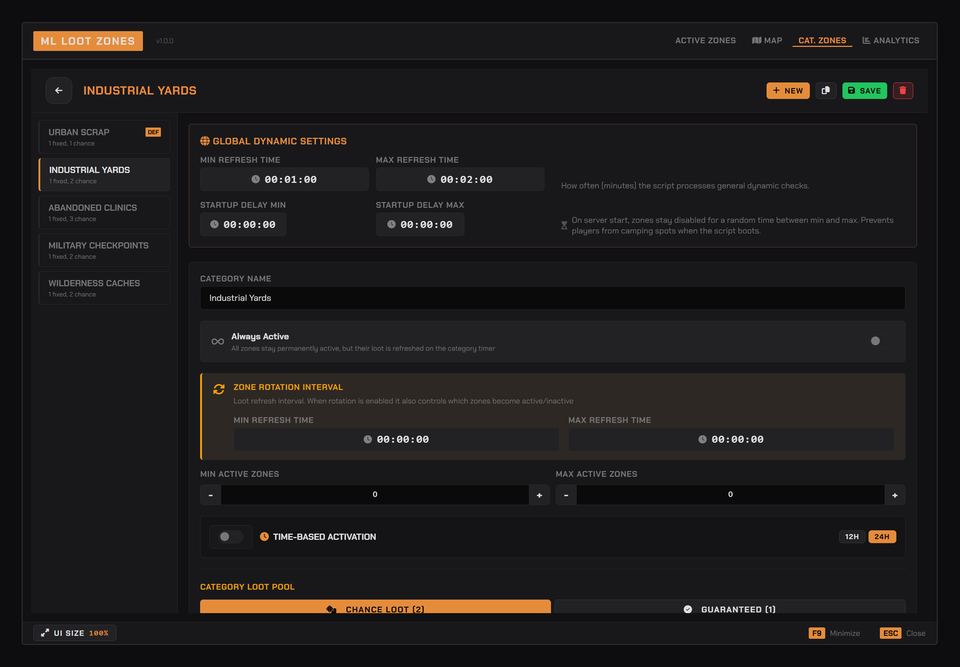Decrease Max Active Zones with minus
Viewport: 960px width, 667px height.
point(566,495)
